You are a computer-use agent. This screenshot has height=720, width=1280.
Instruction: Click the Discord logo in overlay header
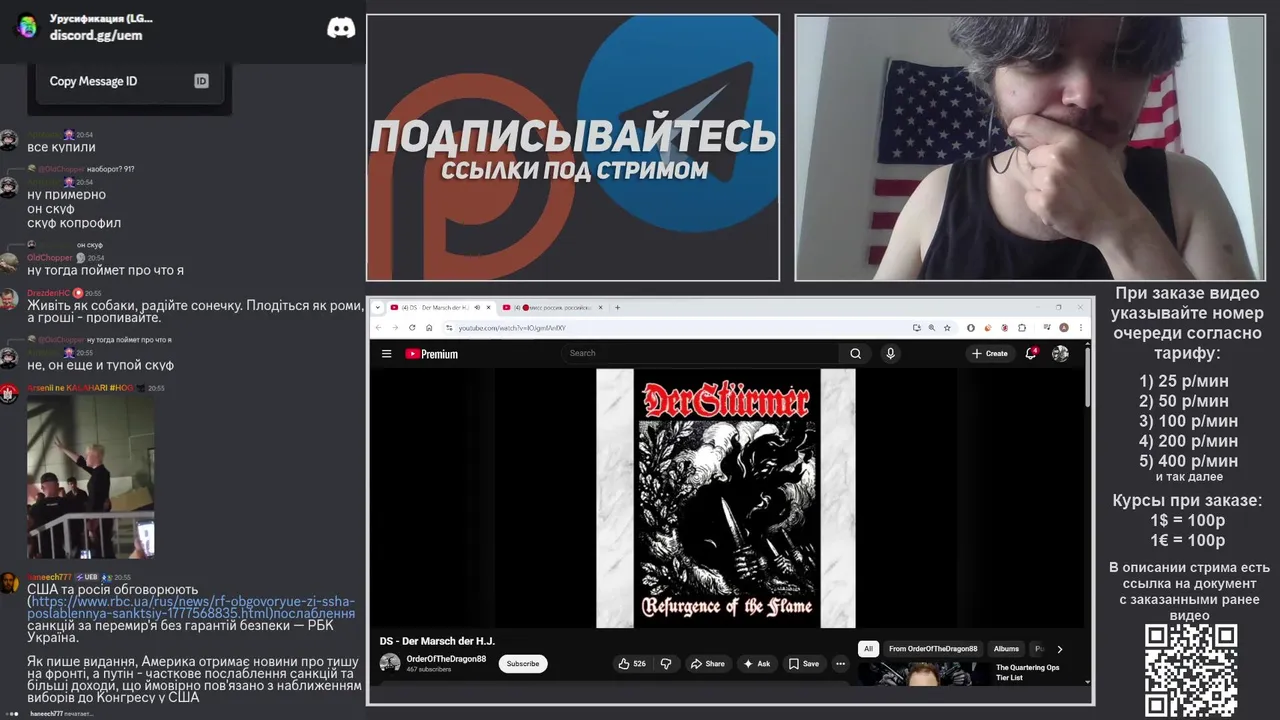tap(341, 28)
